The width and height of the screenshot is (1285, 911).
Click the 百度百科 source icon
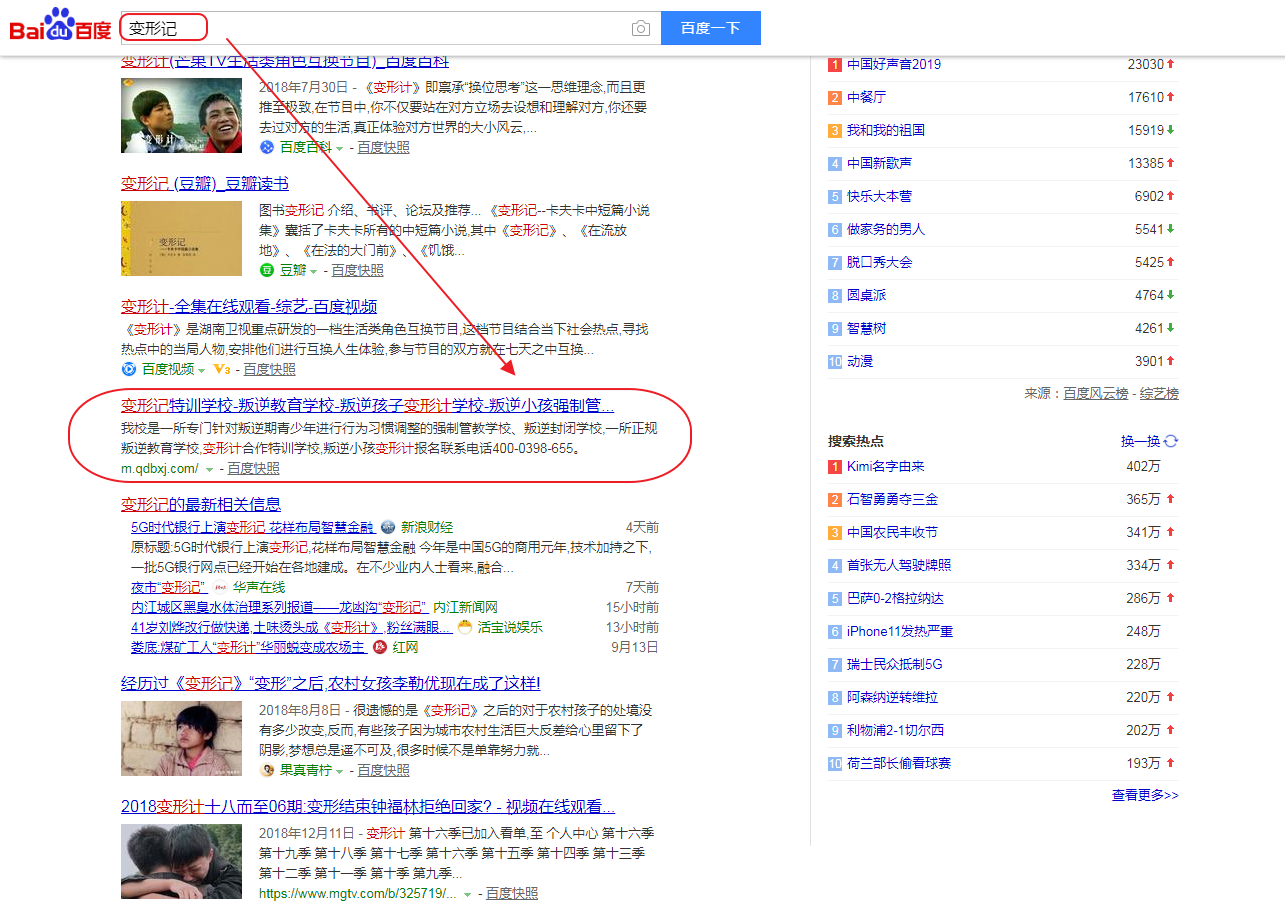pyautogui.click(x=267, y=147)
